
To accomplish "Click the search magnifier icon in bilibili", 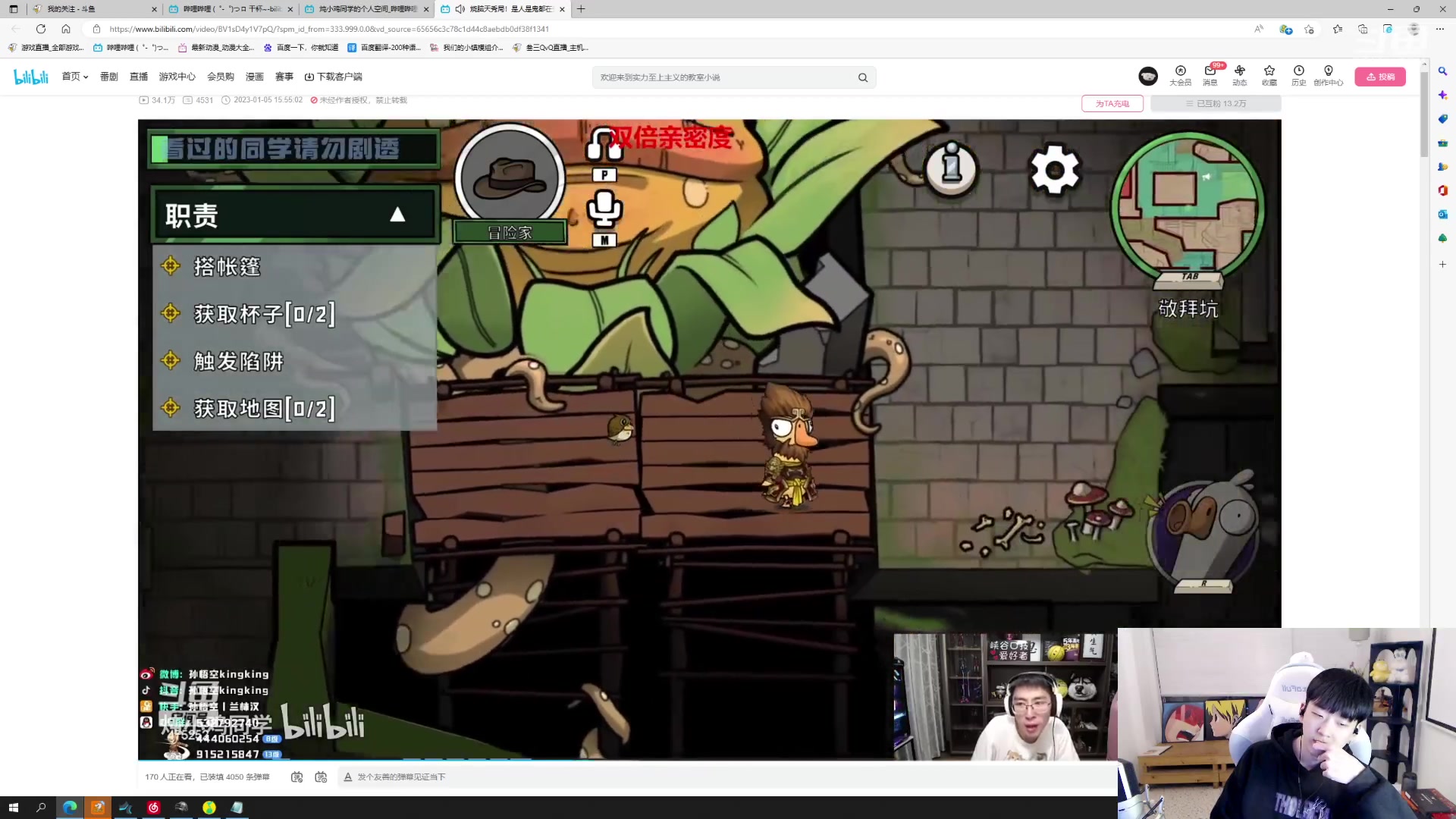I will pos(863,77).
